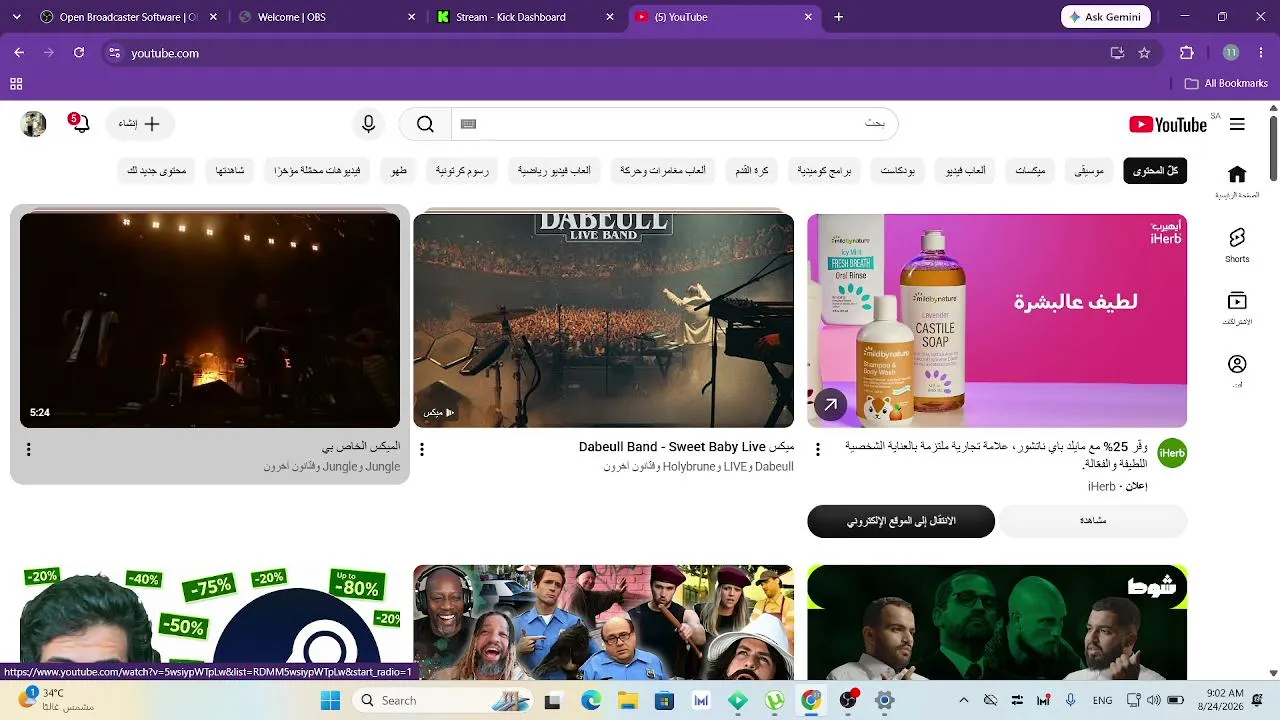This screenshot has width=1280, height=720.
Task: Select the ألعاب مغامرات وحركة chip
Action: pos(662,171)
